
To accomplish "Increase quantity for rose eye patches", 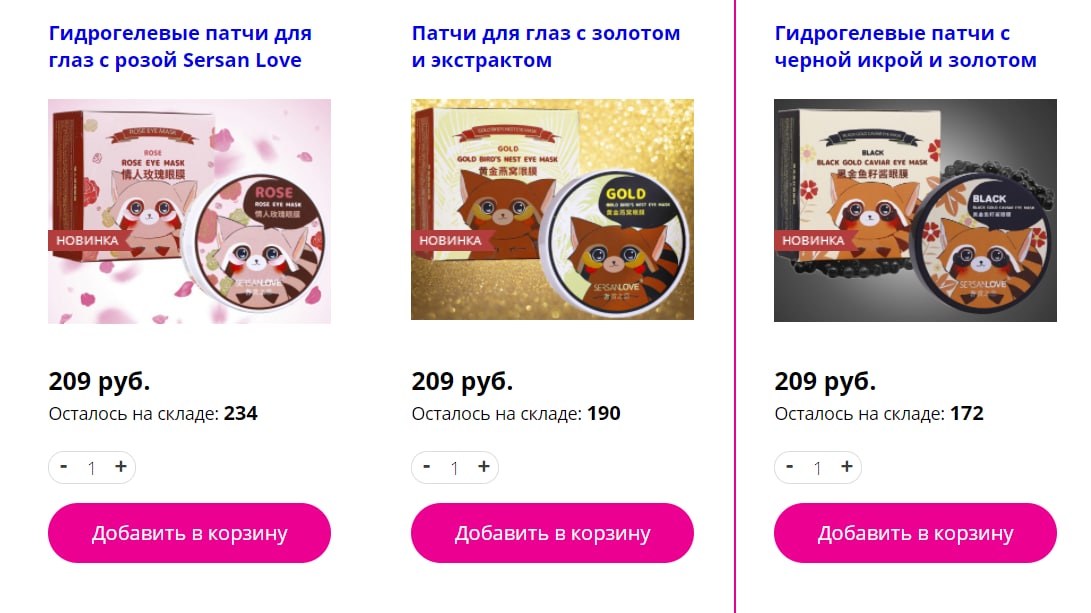I will pyautogui.click(x=120, y=467).
